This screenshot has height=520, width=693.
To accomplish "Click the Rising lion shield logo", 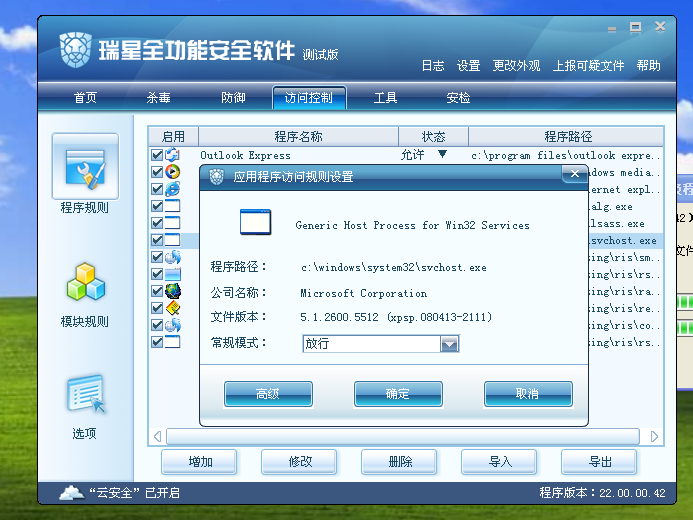I will 76,49.
